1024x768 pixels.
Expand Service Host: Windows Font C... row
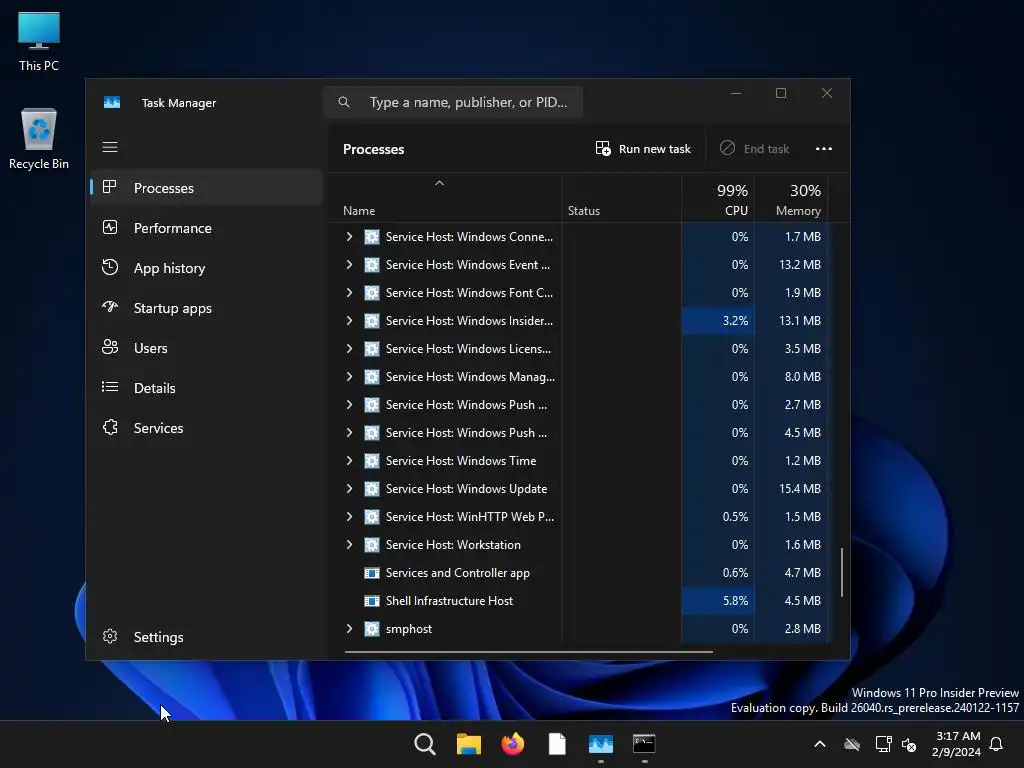(349, 293)
